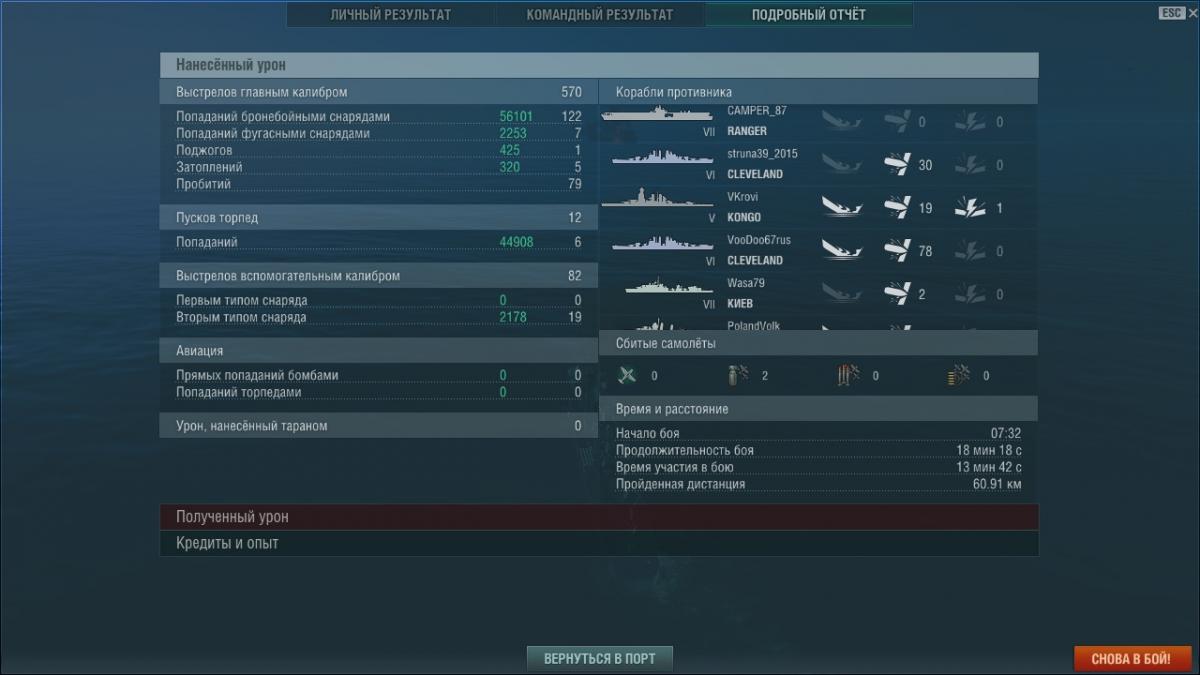Select the Подробный отчёт tab
Image resolution: width=1200 pixels, height=675 pixels.
(809, 15)
